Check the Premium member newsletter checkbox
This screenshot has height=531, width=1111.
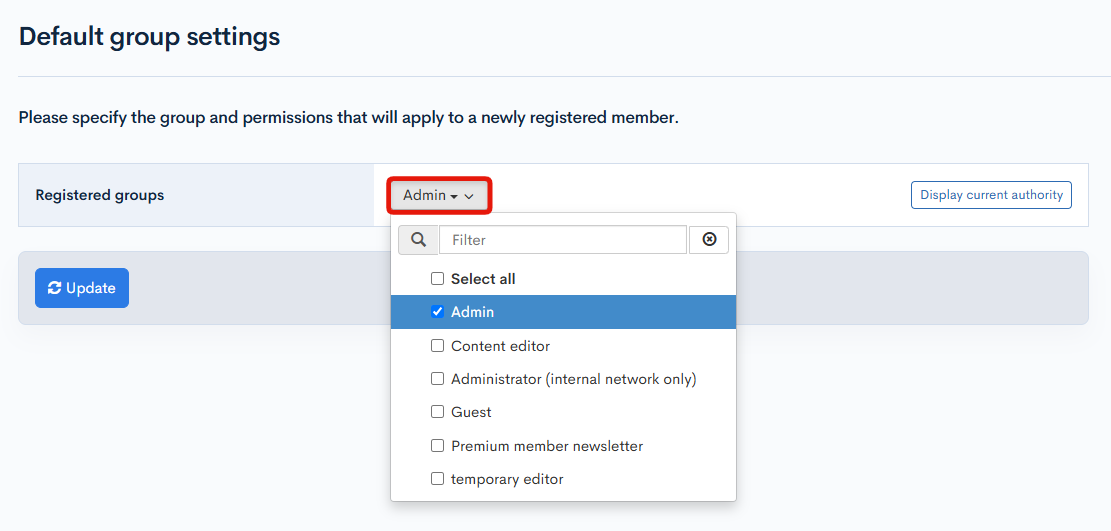click(x=437, y=446)
